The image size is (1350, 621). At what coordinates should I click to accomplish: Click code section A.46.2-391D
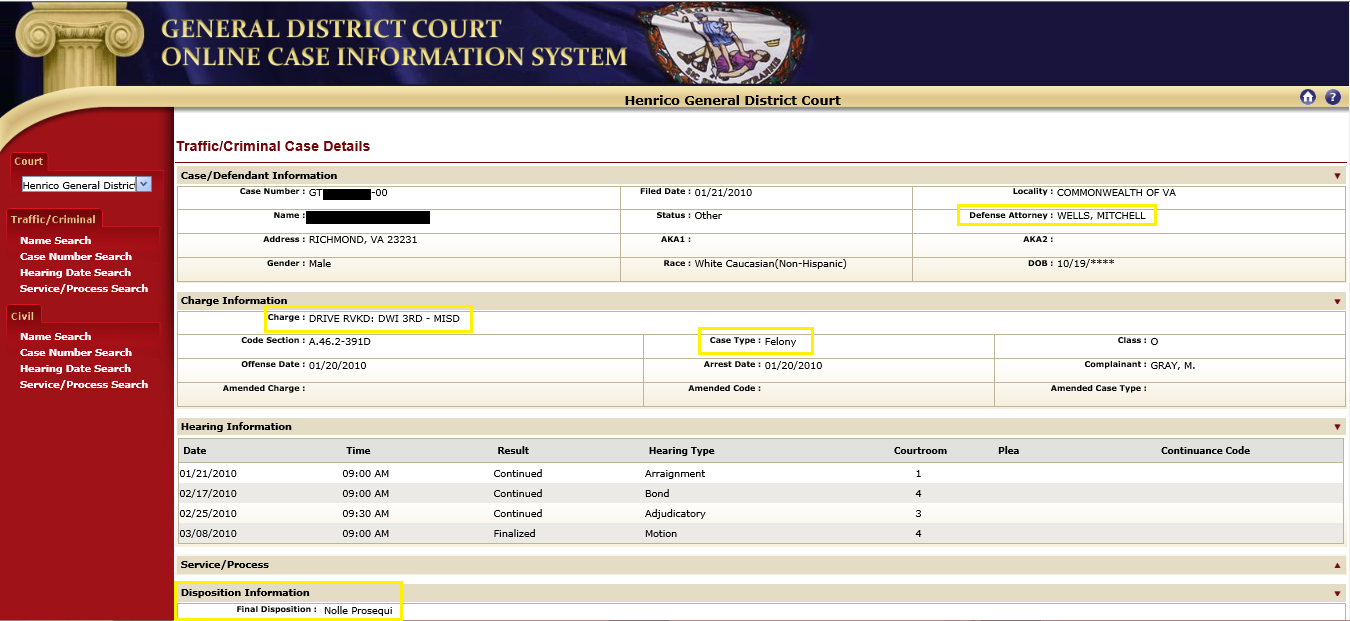pyautogui.click(x=340, y=342)
